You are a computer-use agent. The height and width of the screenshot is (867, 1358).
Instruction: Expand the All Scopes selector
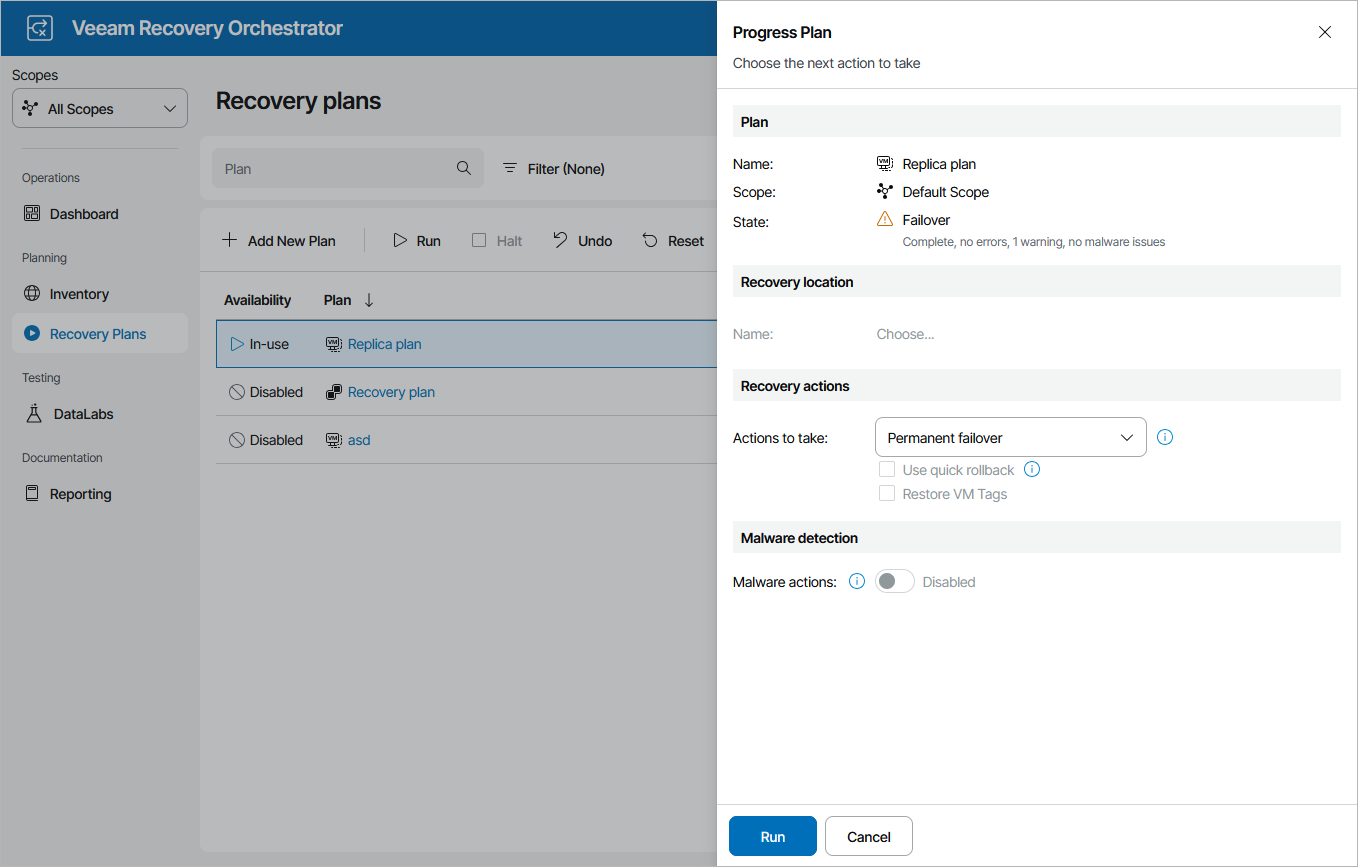(x=99, y=108)
